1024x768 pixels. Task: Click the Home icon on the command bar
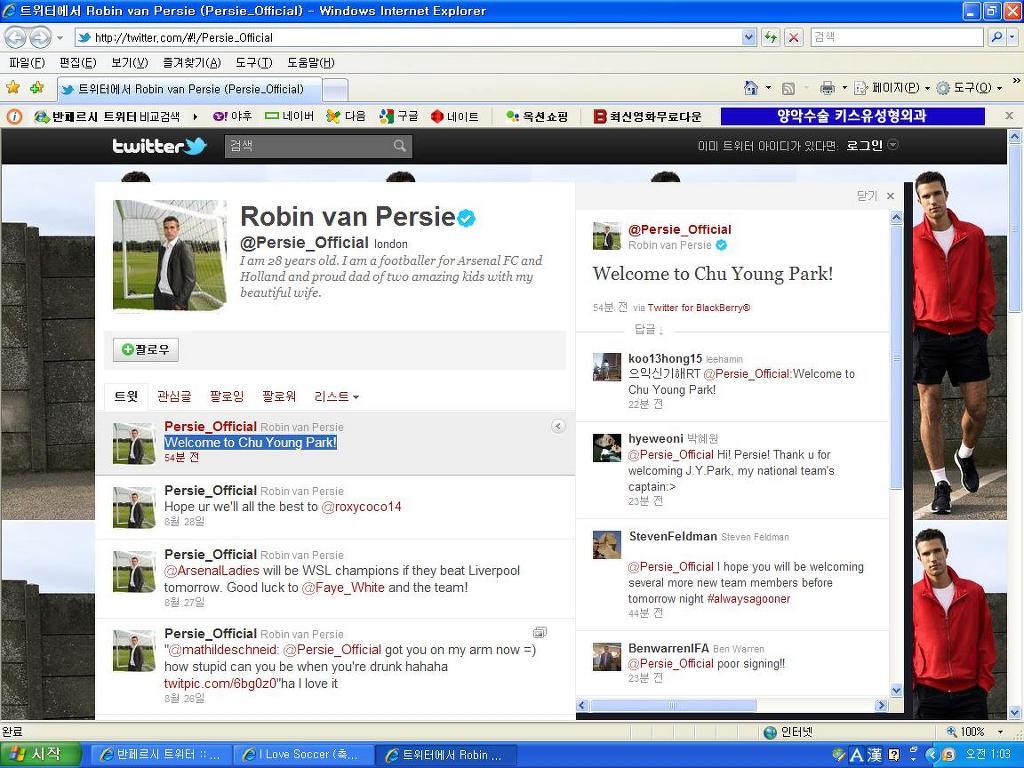tap(750, 88)
